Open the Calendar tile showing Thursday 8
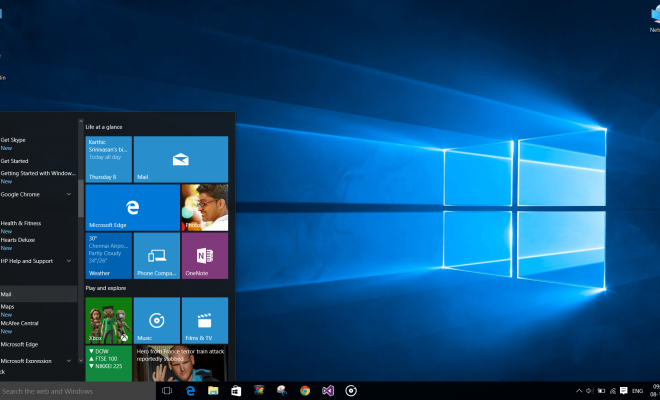Image resolution: width=660 pixels, height=400 pixels. click(x=109, y=159)
